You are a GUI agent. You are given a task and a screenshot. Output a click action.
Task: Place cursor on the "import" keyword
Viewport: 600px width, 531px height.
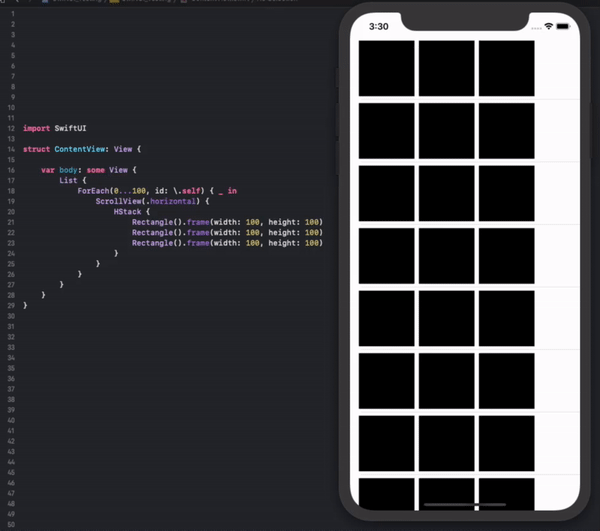pos(36,128)
